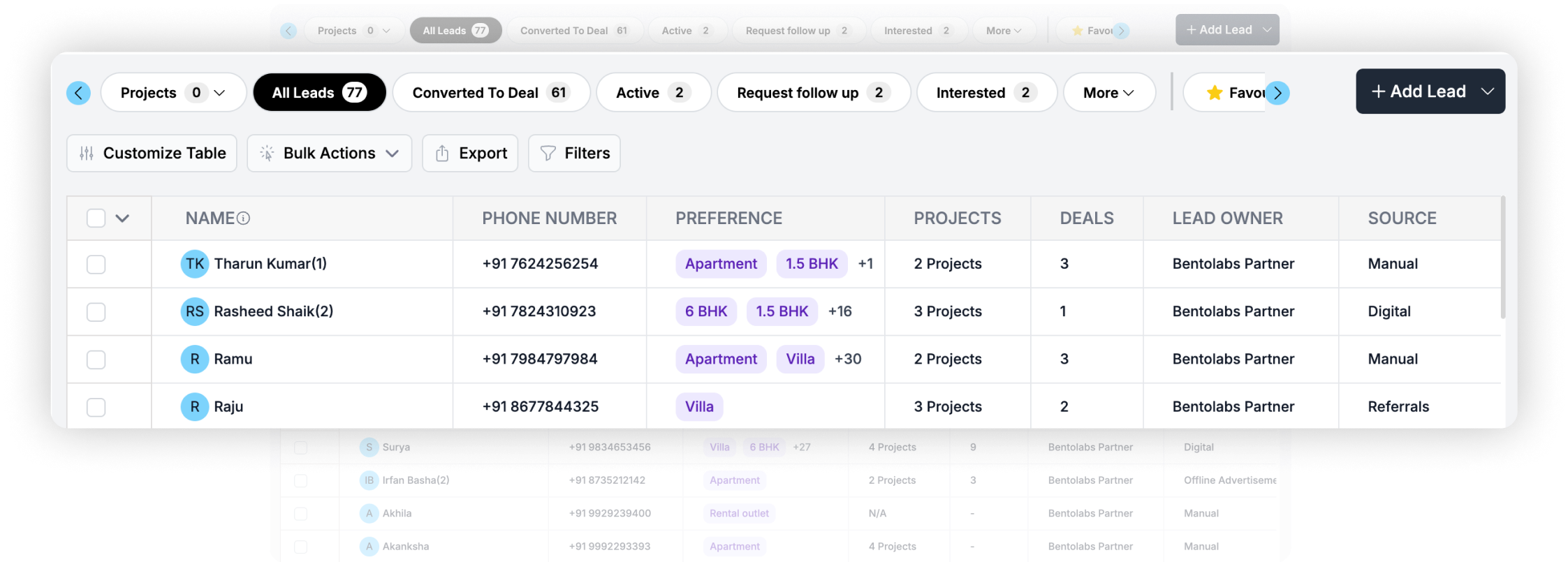Open the Tharun Kumar(1) lead name
The height and width of the screenshot is (562, 1568).
[270, 264]
